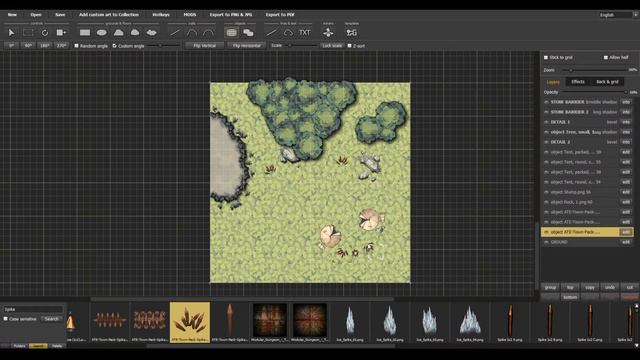Adjust the custom angle slider

pyautogui.click(x=163, y=46)
